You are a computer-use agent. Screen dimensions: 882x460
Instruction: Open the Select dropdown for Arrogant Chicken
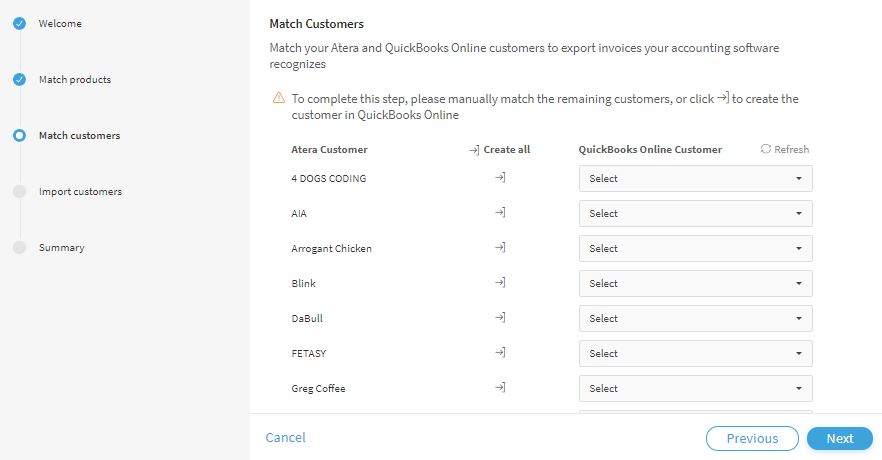pyautogui.click(x=695, y=249)
